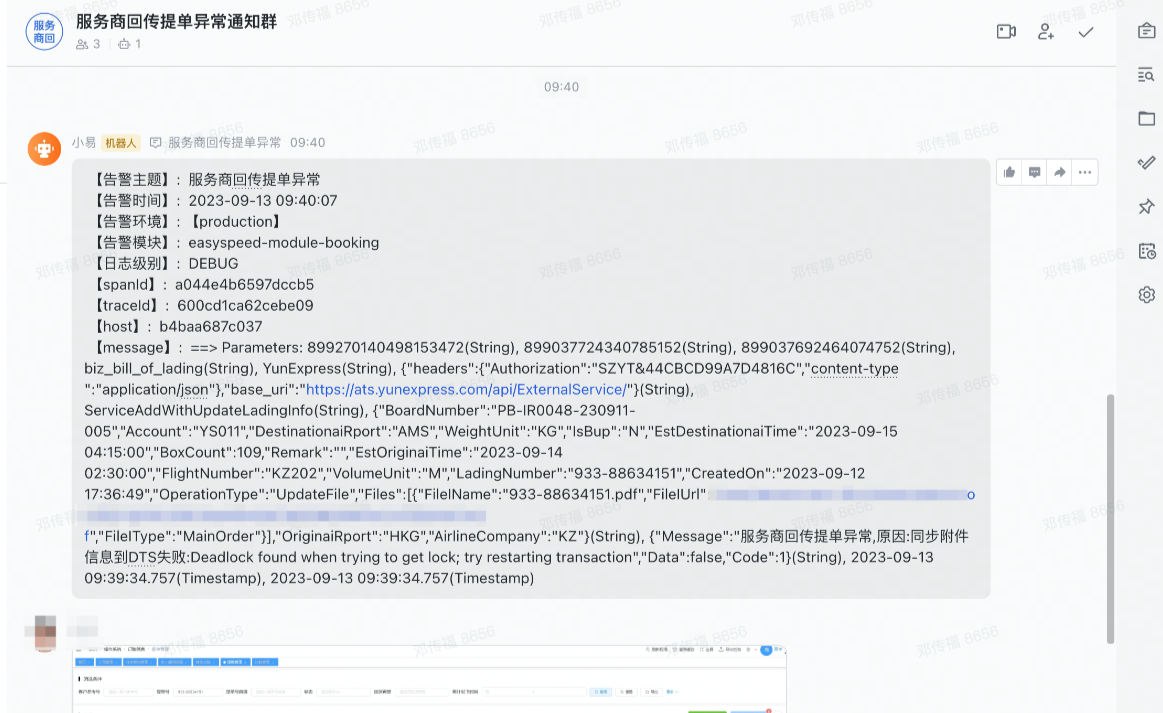Click the checkmark icon in the header
The height and width of the screenshot is (713, 1163).
pos(1086,32)
